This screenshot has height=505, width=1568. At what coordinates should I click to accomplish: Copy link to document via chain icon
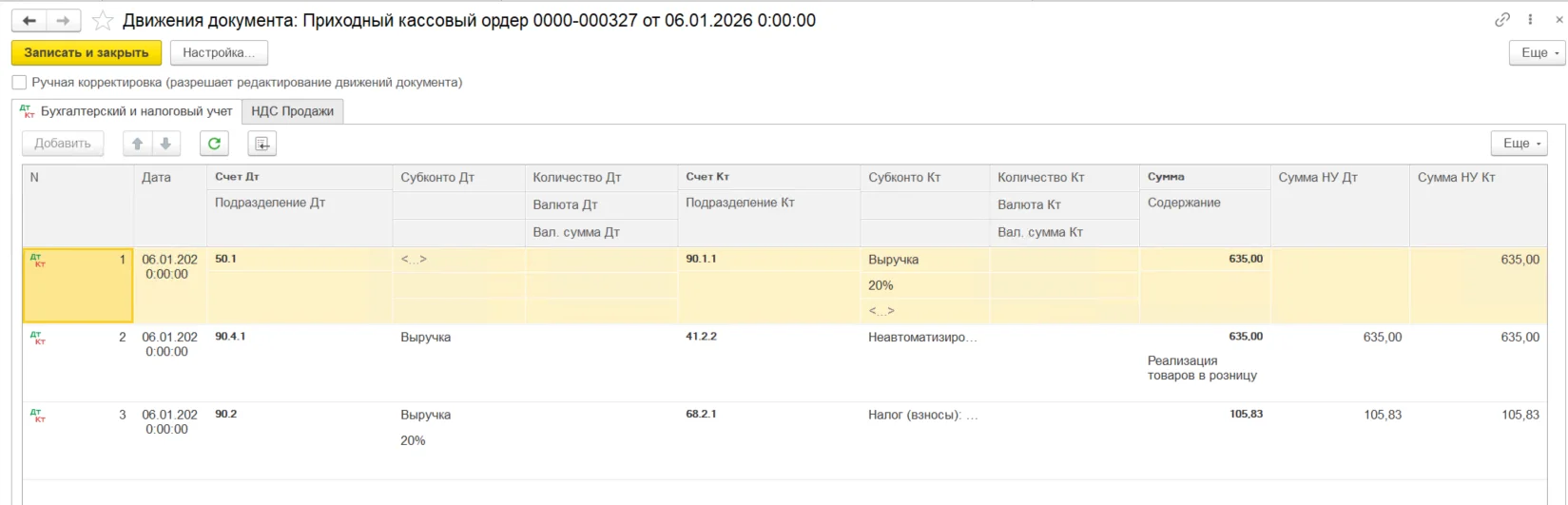(1502, 19)
